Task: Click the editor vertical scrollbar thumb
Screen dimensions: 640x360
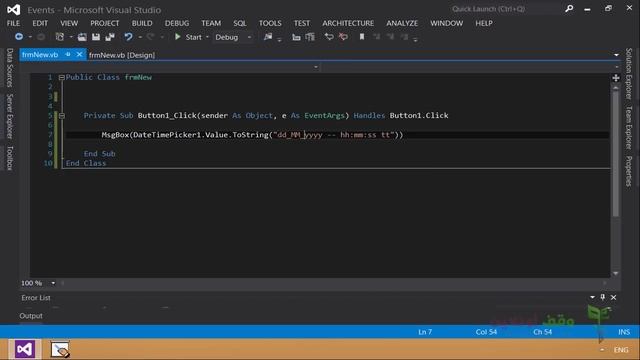Action: [x=616, y=154]
